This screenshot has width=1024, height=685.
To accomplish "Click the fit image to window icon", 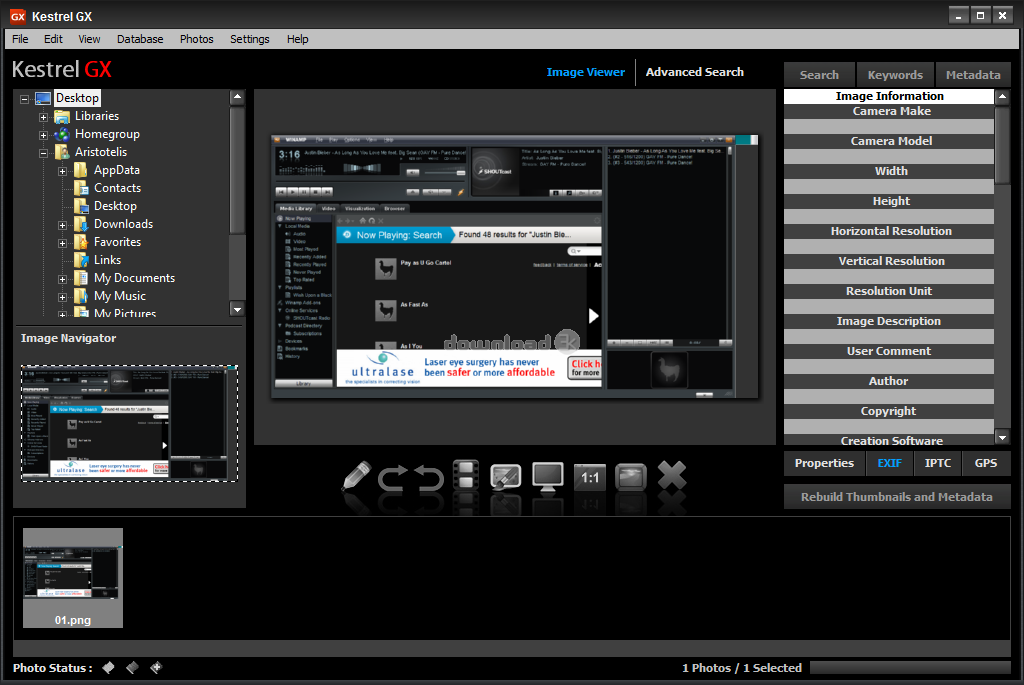I will pyautogui.click(x=630, y=477).
